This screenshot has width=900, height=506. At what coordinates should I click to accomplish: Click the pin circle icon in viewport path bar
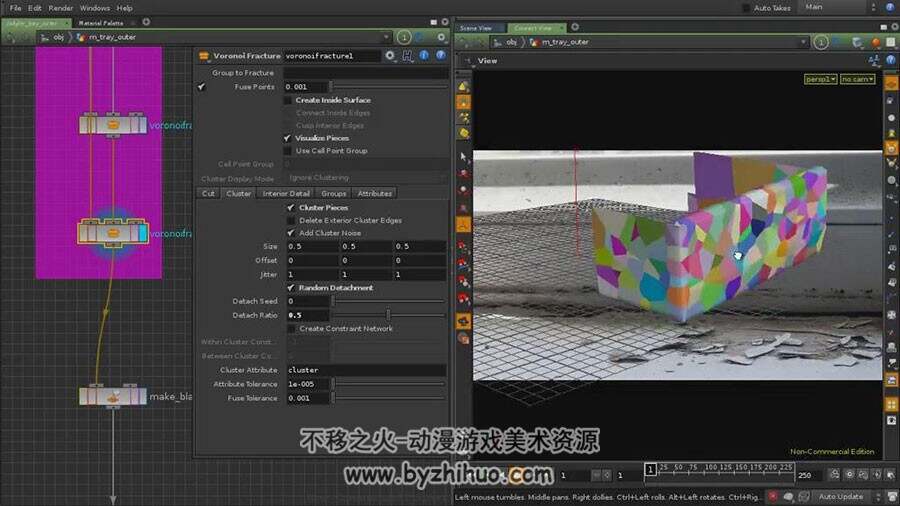tap(821, 42)
